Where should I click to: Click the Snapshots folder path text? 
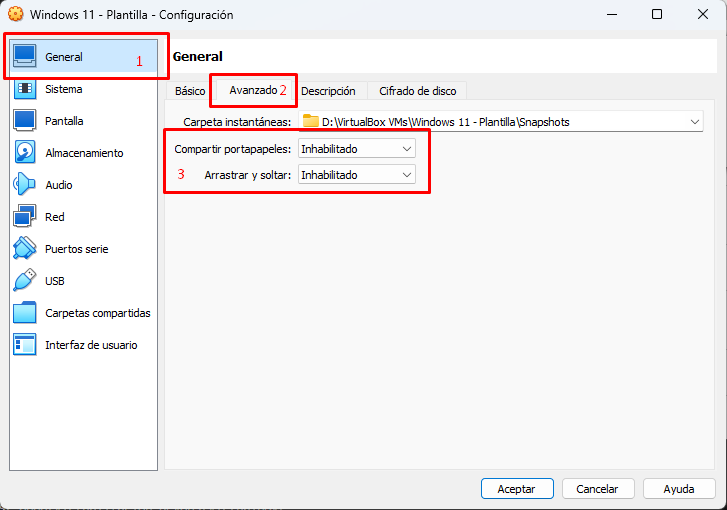point(446,122)
